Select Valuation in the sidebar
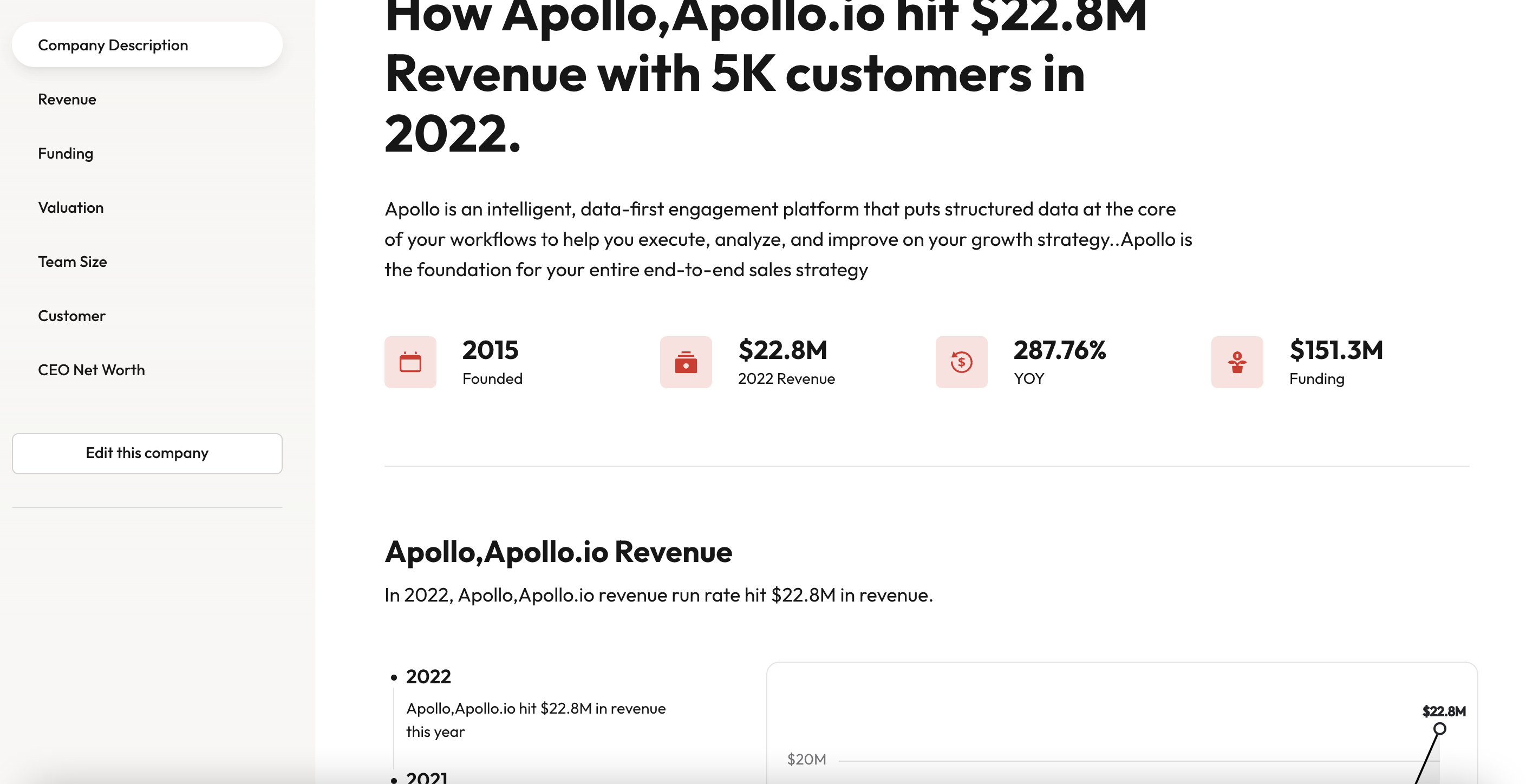Viewport: 1526px width, 784px height. coord(70,208)
